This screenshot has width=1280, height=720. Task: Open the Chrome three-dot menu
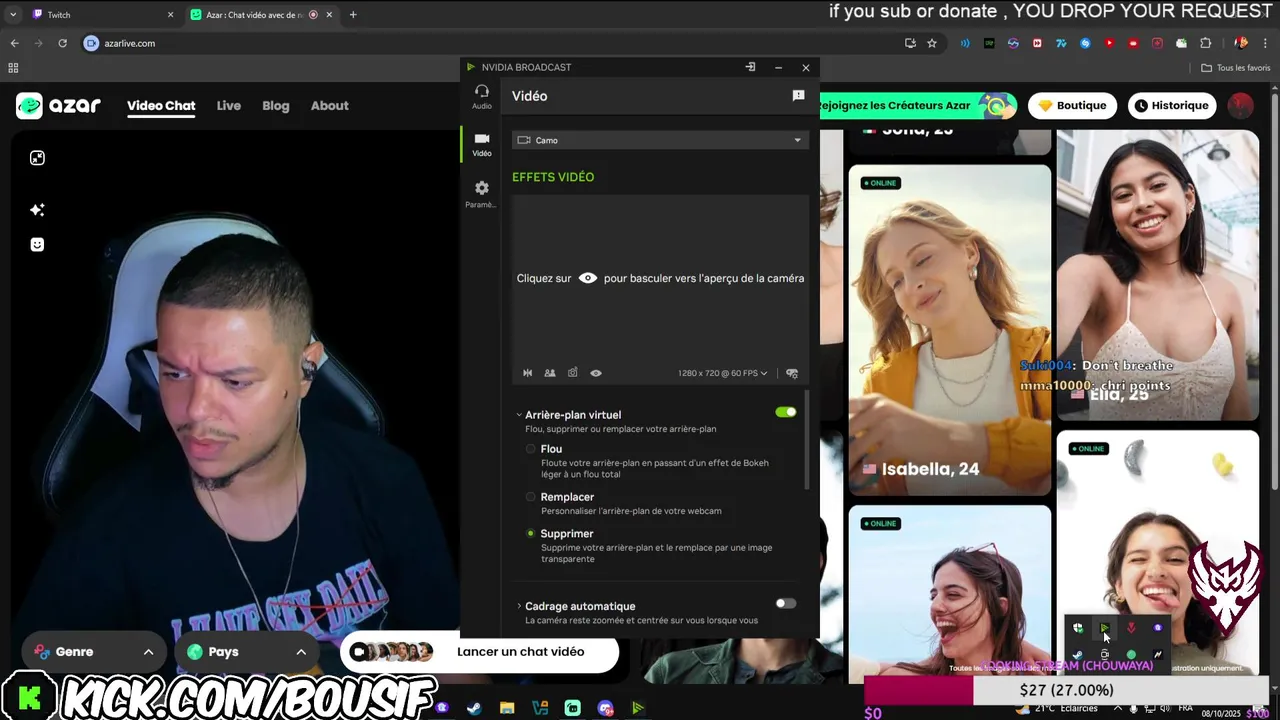point(1266,43)
